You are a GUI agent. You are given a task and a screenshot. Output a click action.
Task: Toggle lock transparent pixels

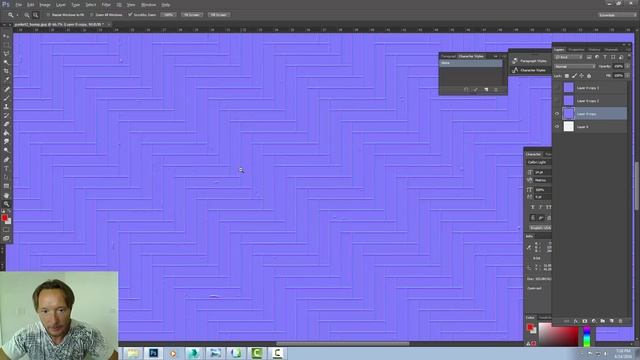[x=567, y=76]
